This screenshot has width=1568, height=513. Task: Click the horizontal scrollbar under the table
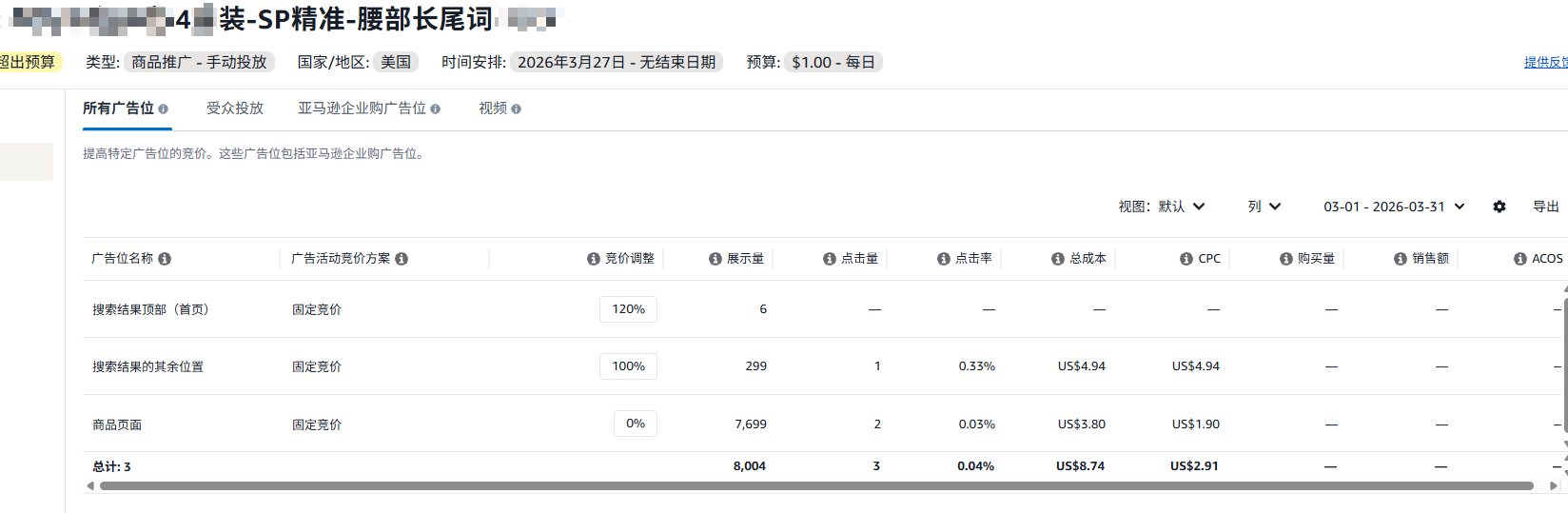point(815,485)
